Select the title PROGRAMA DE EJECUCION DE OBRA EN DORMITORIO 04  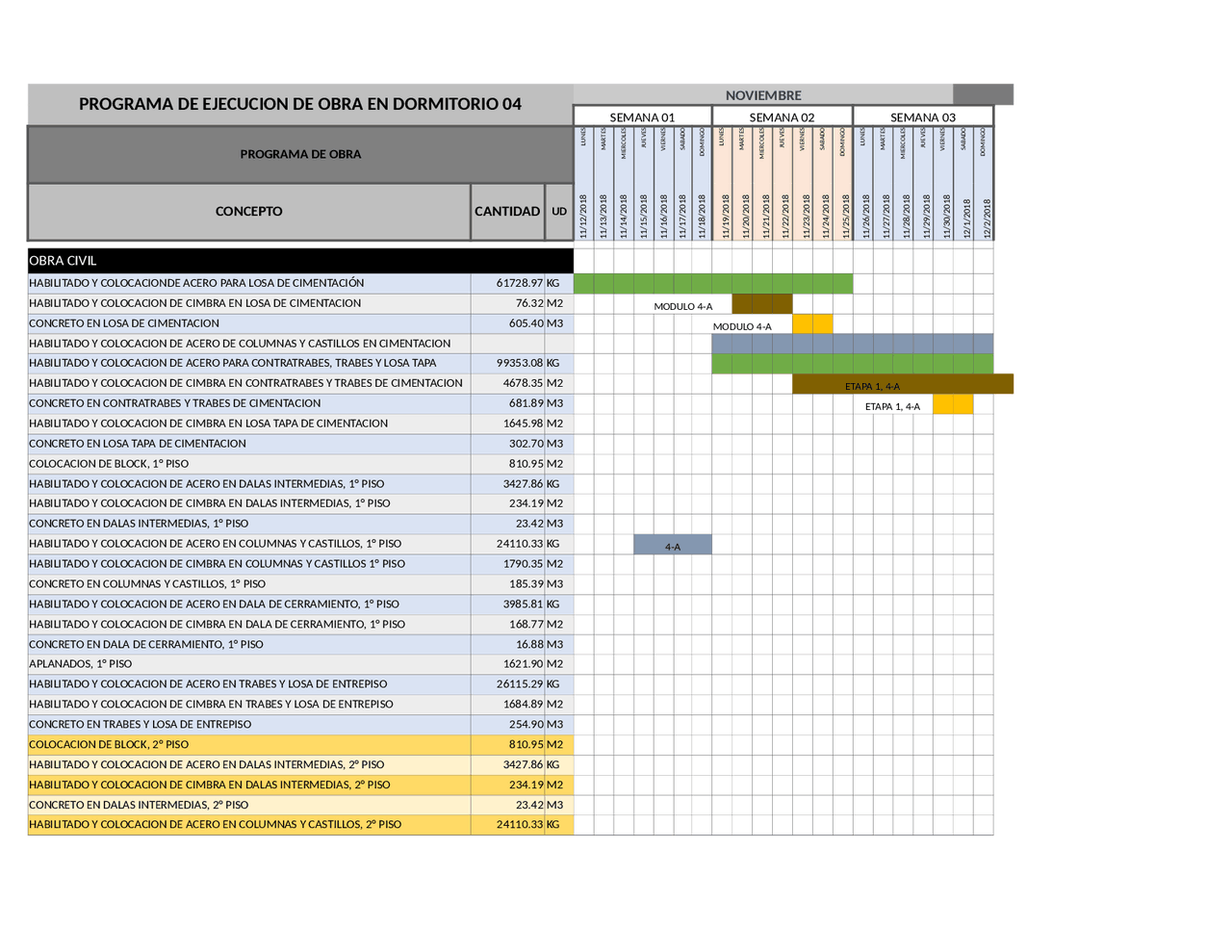301,103
